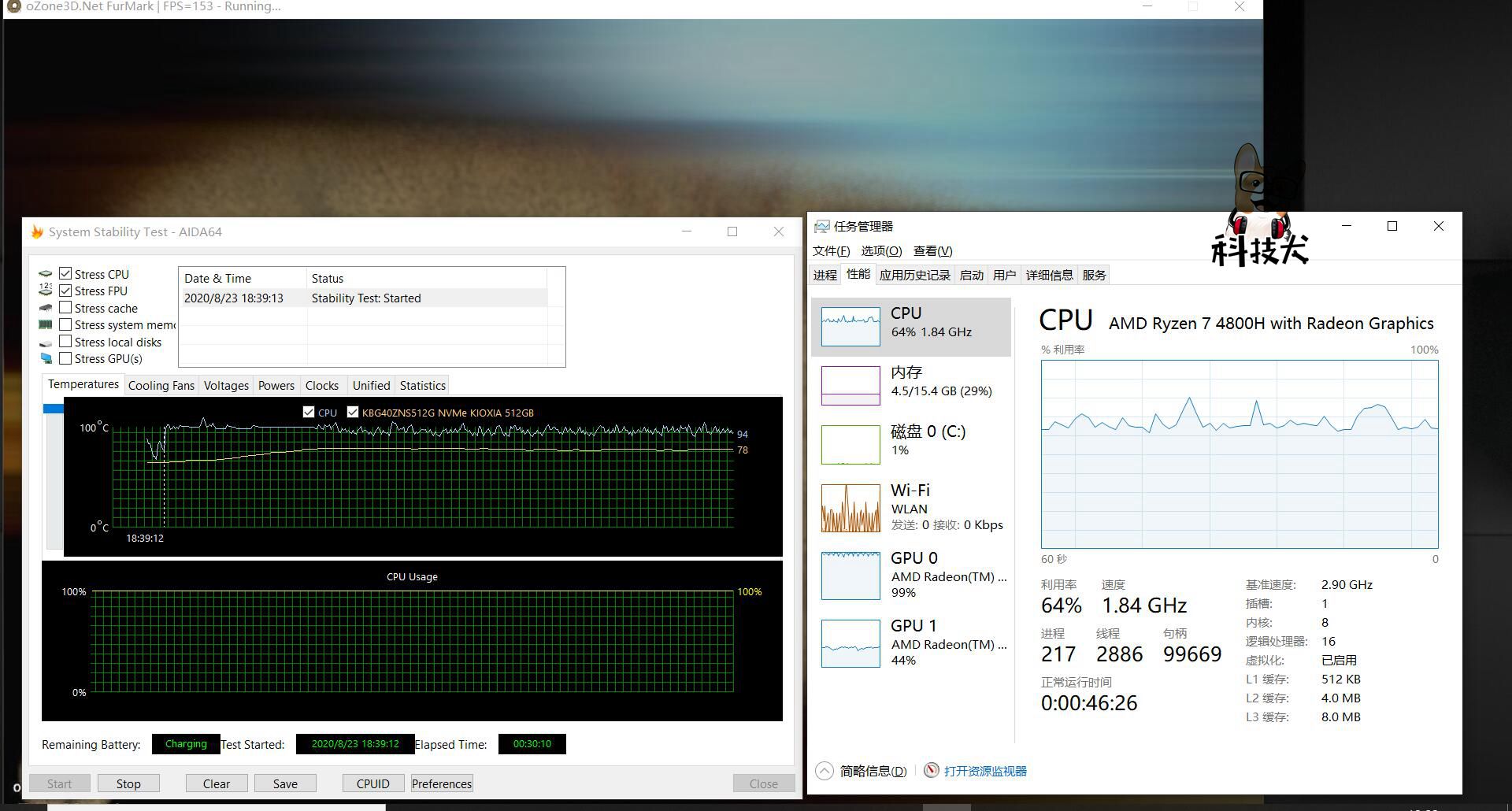Uncheck the Stress FPU option
1512x811 pixels.
pos(65,291)
